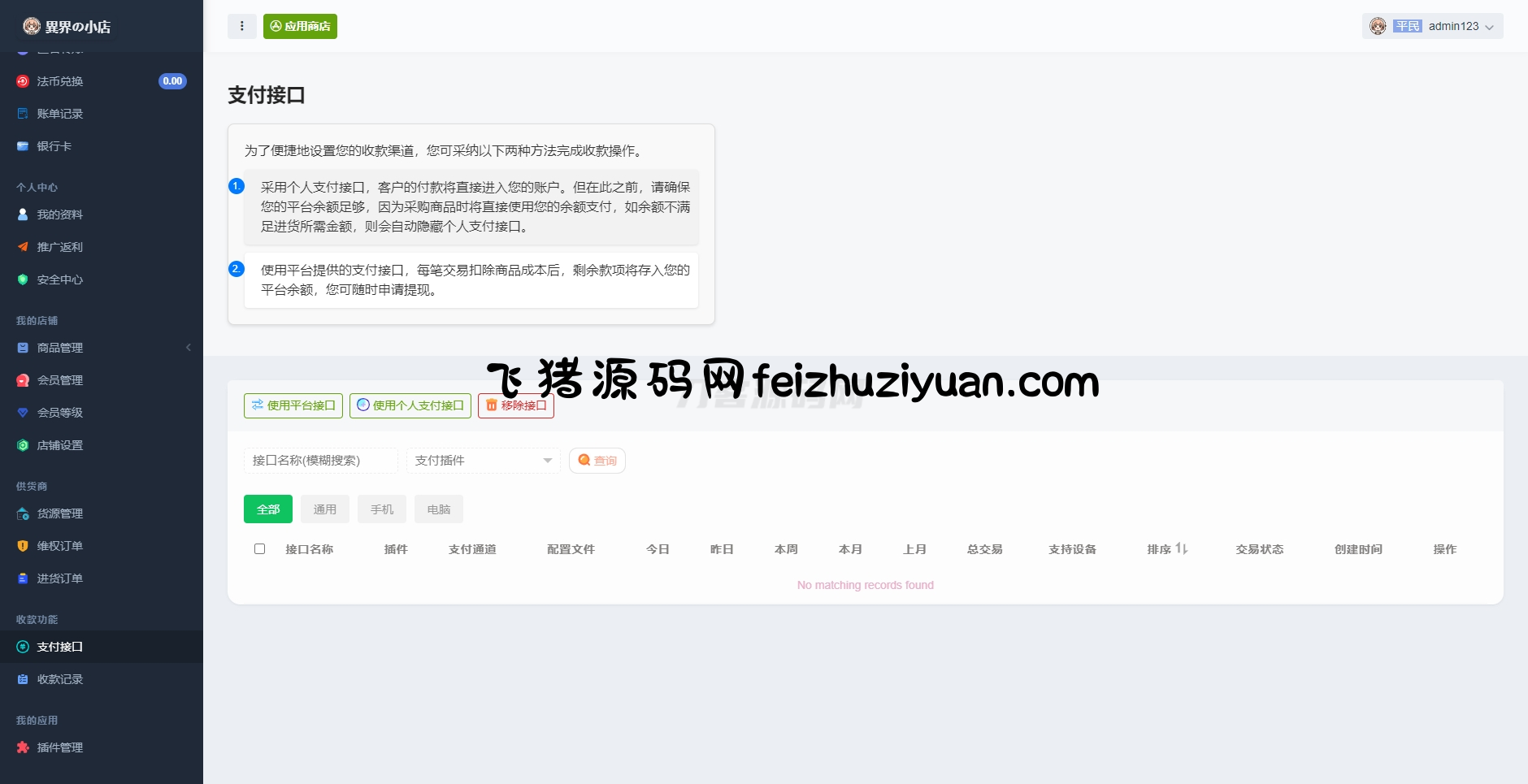The height and width of the screenshot is (784, 1528).
Task: Switch to the 手机 tab
Action: coord(381,509)
